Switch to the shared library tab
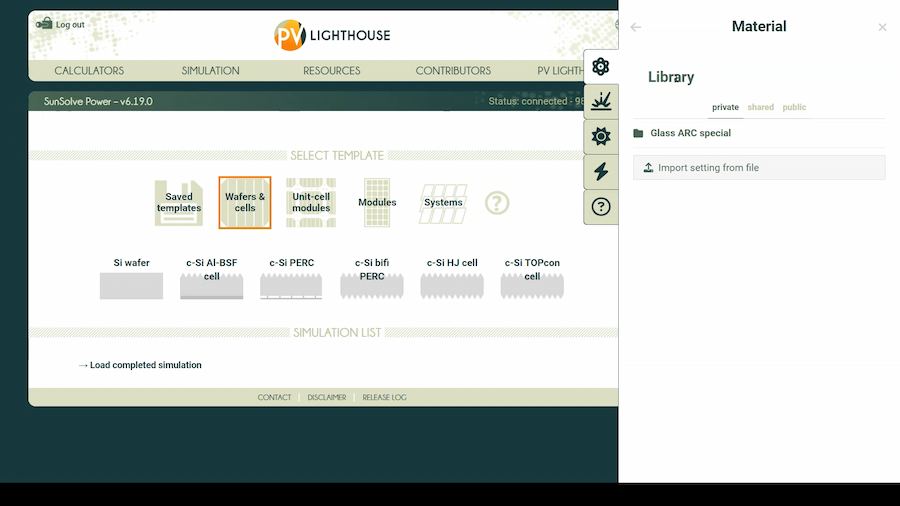The height and width of the screenshot is (506, 900). pos(761,107)
